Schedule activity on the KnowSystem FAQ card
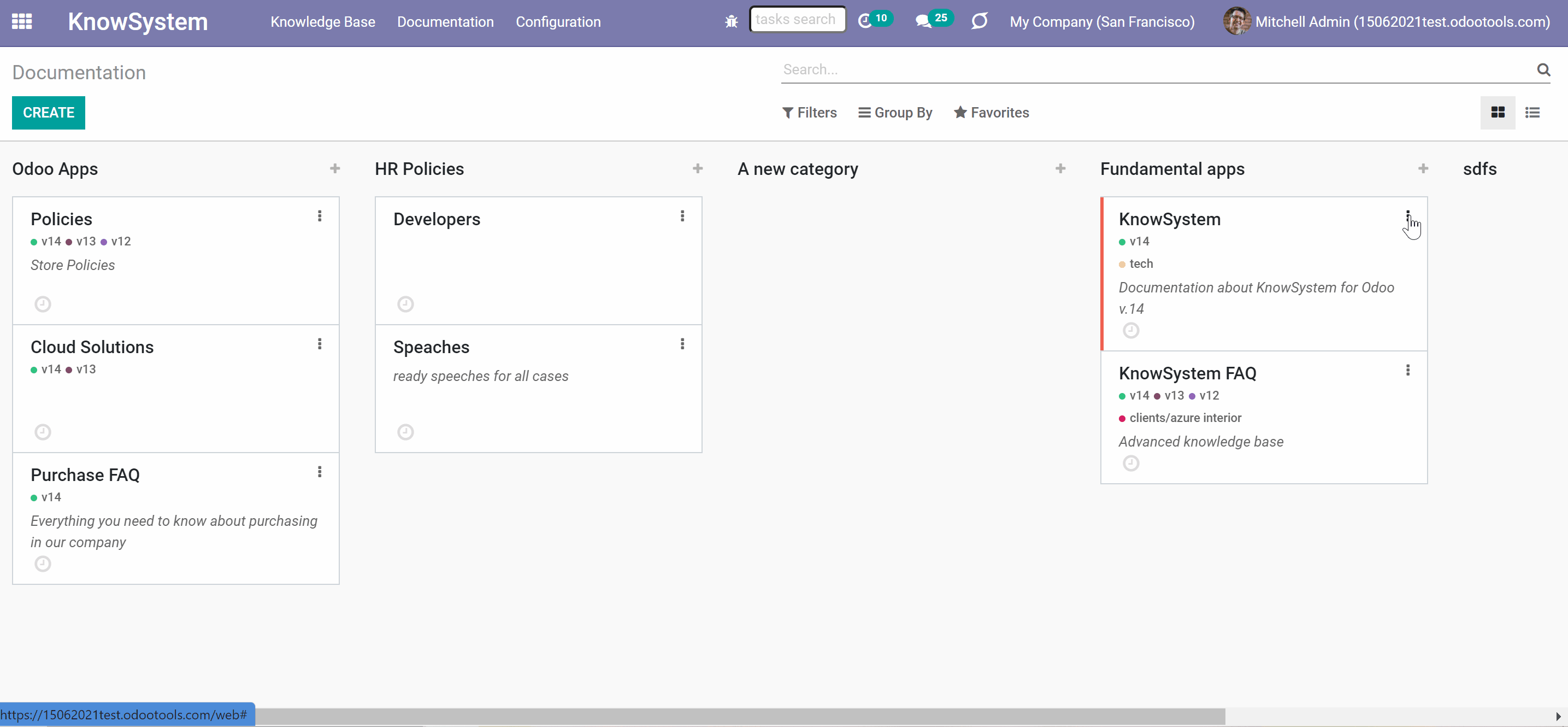Viewport: 1568px width, 727px height. click(1131, 464)
